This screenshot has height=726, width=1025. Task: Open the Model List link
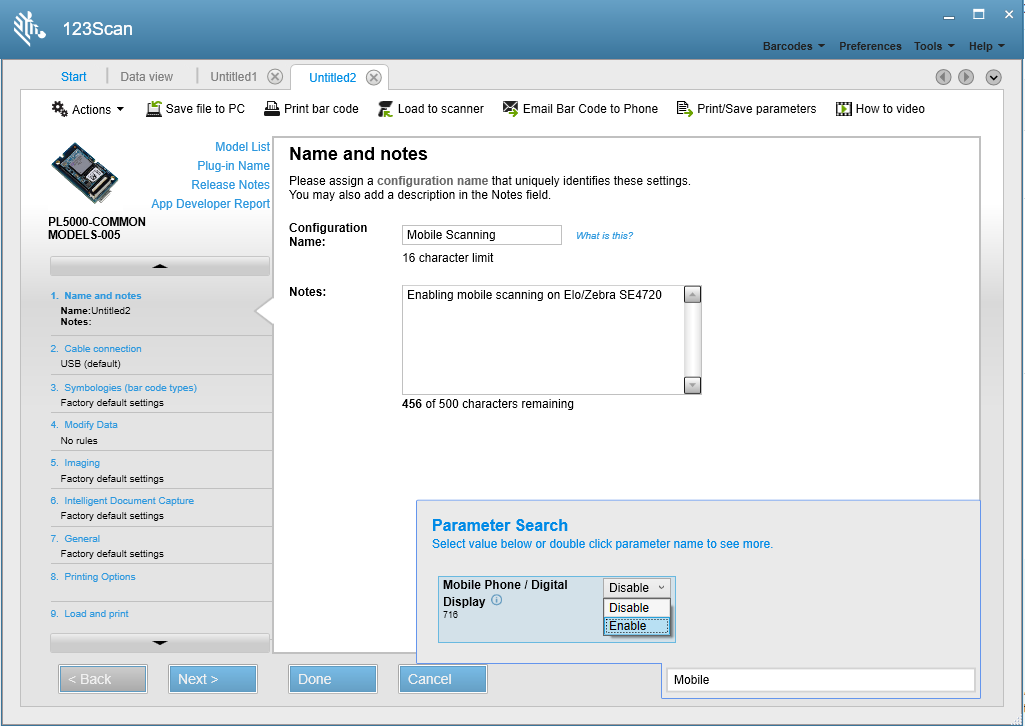point(243,146)
